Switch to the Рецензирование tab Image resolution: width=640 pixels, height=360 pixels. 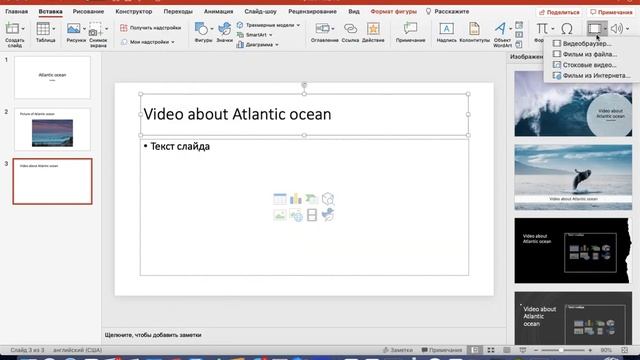coord(312,11)
